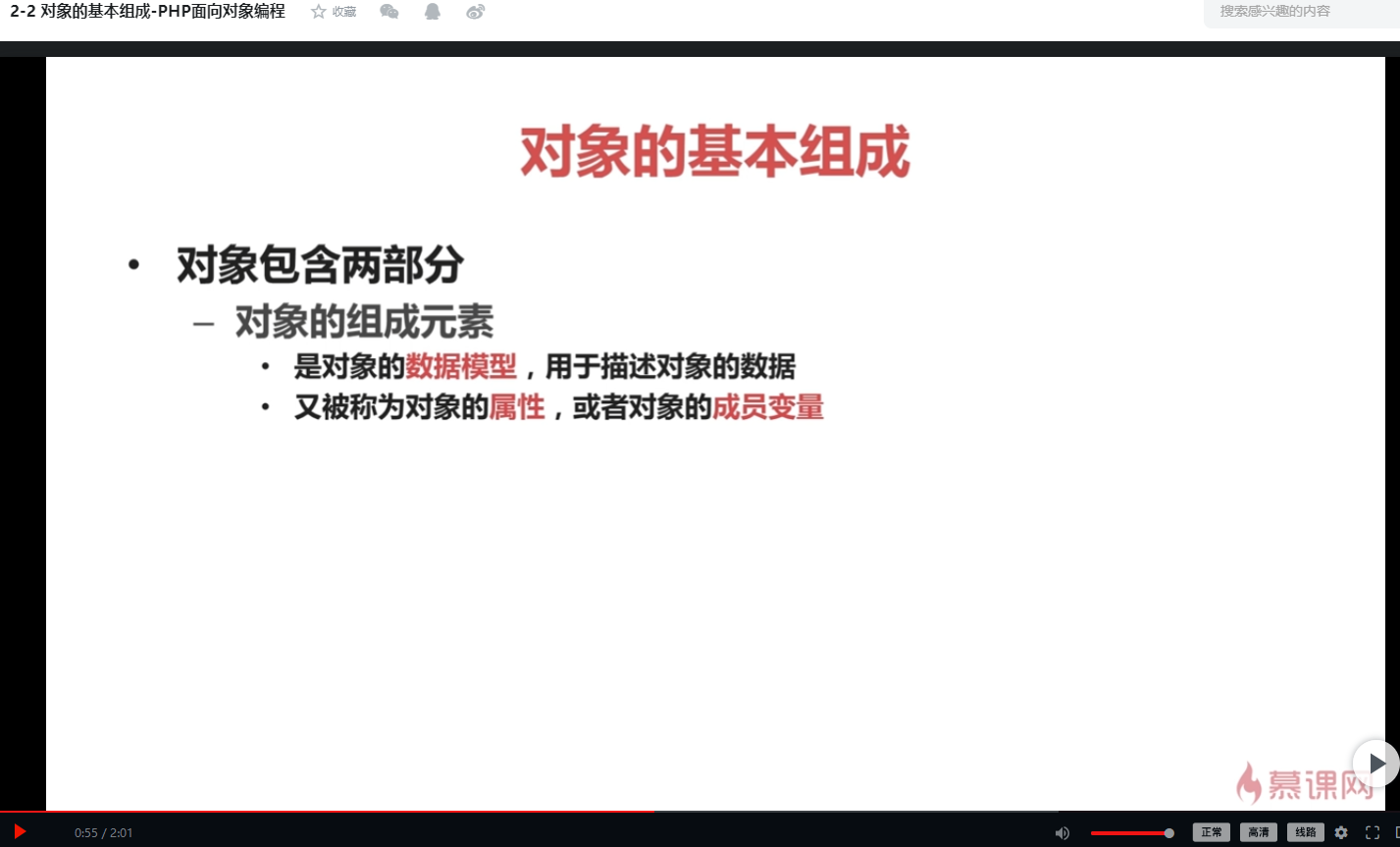Open the video title 2-2 对象的基本组成
This screenshot has height=847, width=1400.
pyautogui.click(x=145, y=11)
